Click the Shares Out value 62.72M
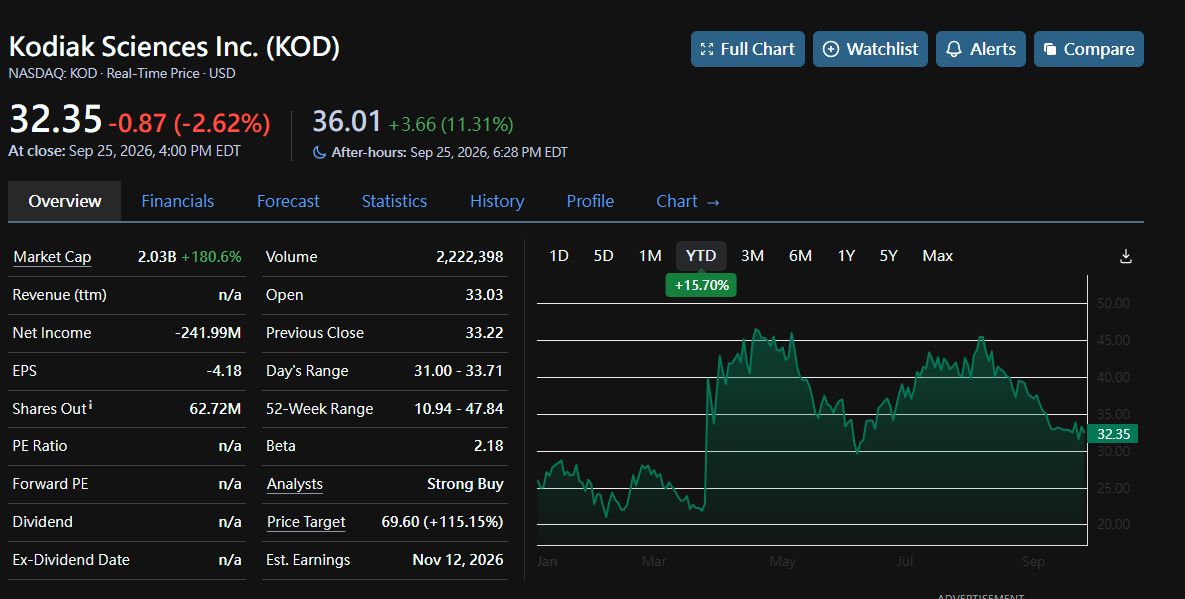Screen dimensions: 1185x599 (215, 409)
